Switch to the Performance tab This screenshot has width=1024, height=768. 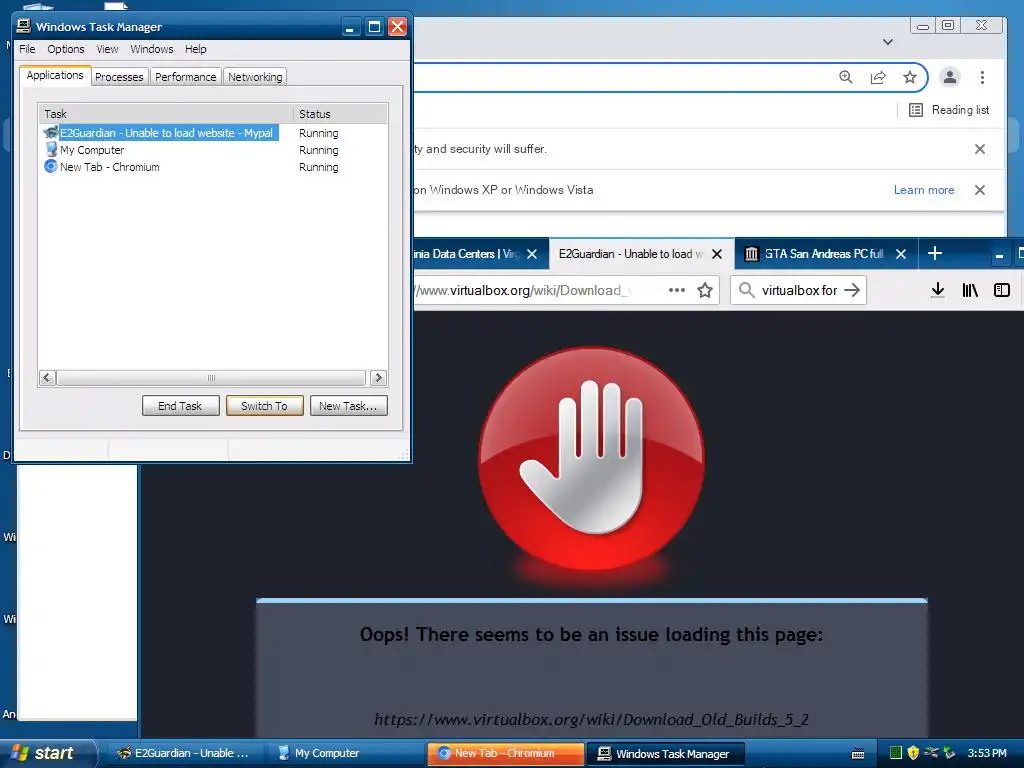[x=185, y=77]
